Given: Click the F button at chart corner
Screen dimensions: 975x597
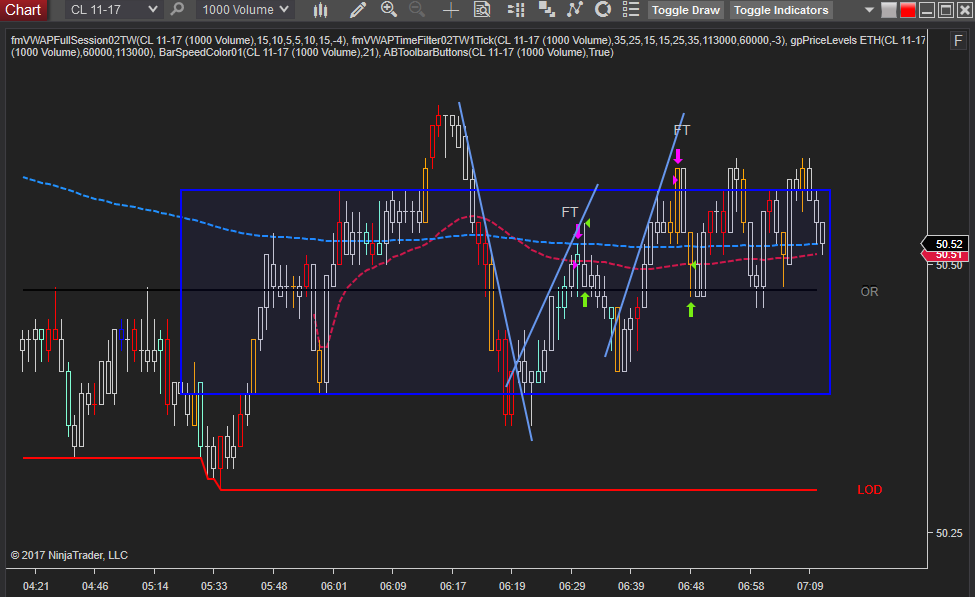Looking at the screenshot, I should [958, 41].
